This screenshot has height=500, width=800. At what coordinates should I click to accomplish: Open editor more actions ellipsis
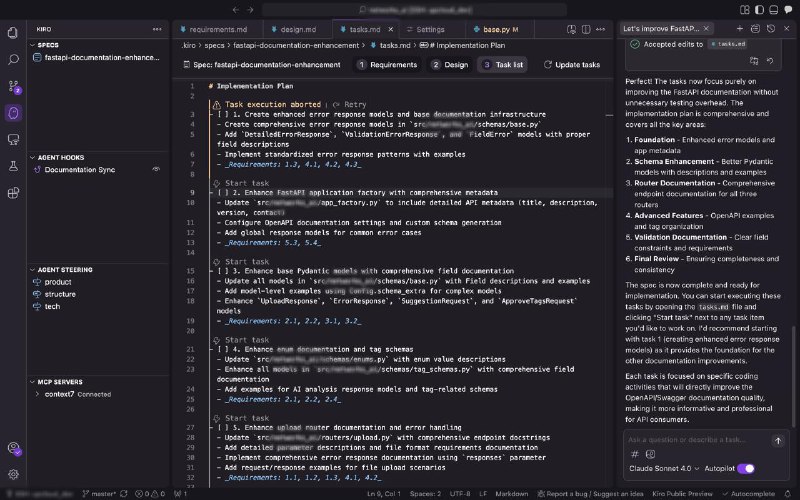(601, 30)
